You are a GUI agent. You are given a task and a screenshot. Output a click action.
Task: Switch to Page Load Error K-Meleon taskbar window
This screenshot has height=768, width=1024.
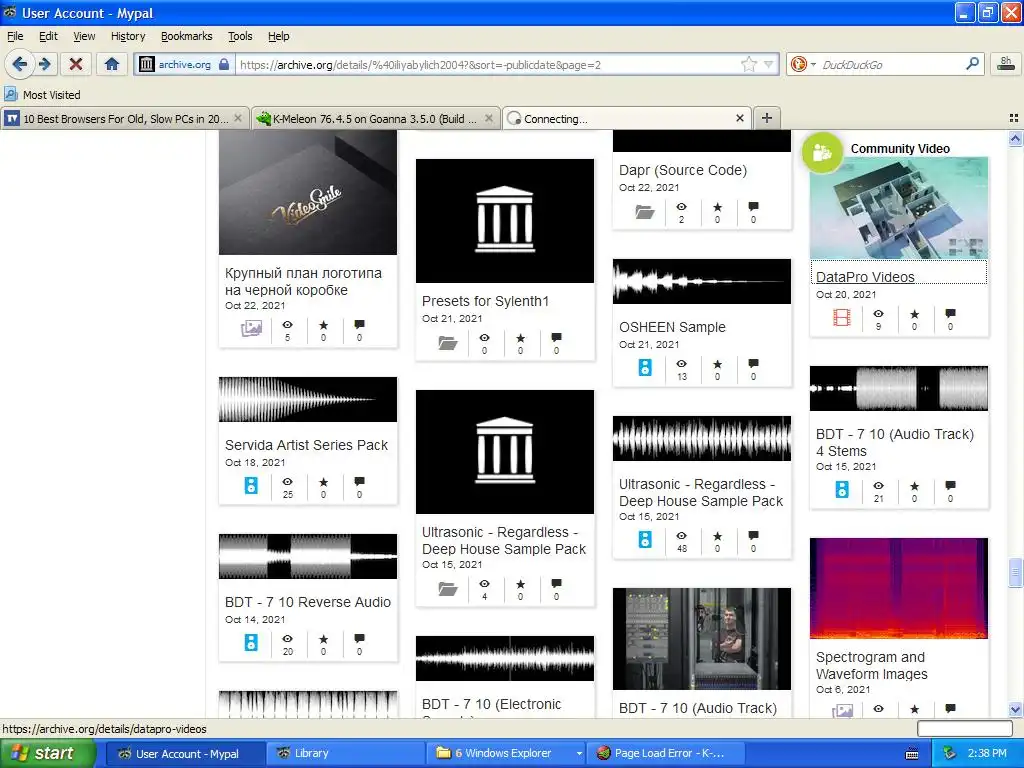pos(665,753)
